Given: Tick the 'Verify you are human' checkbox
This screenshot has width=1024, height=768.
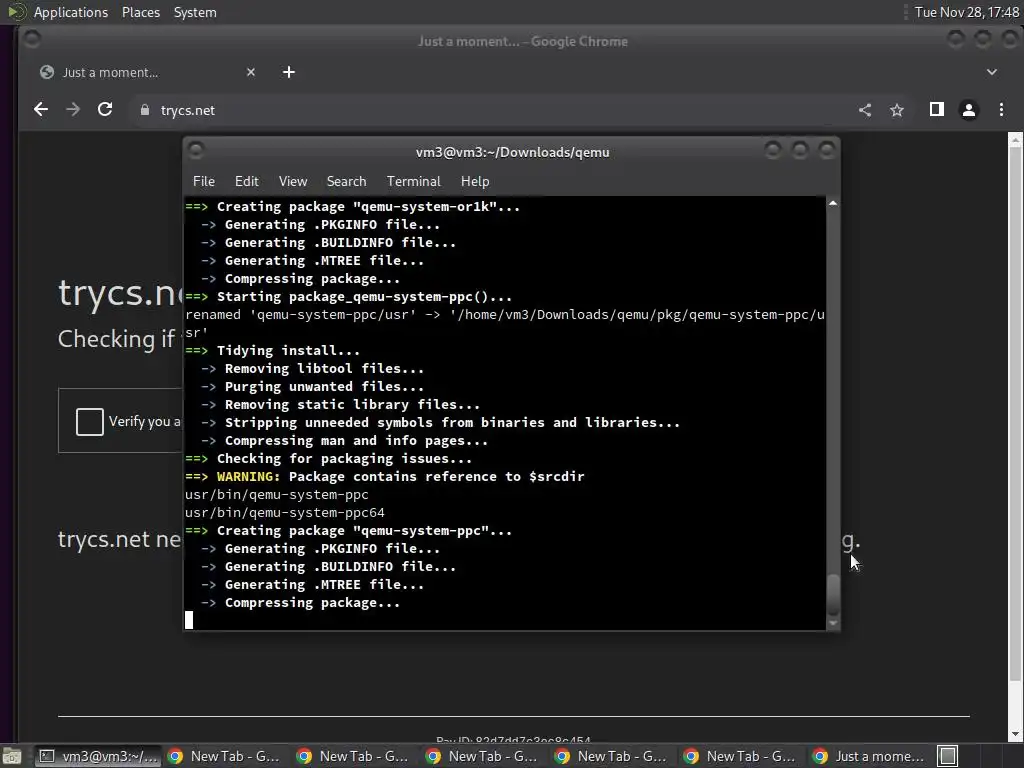Looking at the screenshot, I should pyautogui.click(x=89, y=421).
